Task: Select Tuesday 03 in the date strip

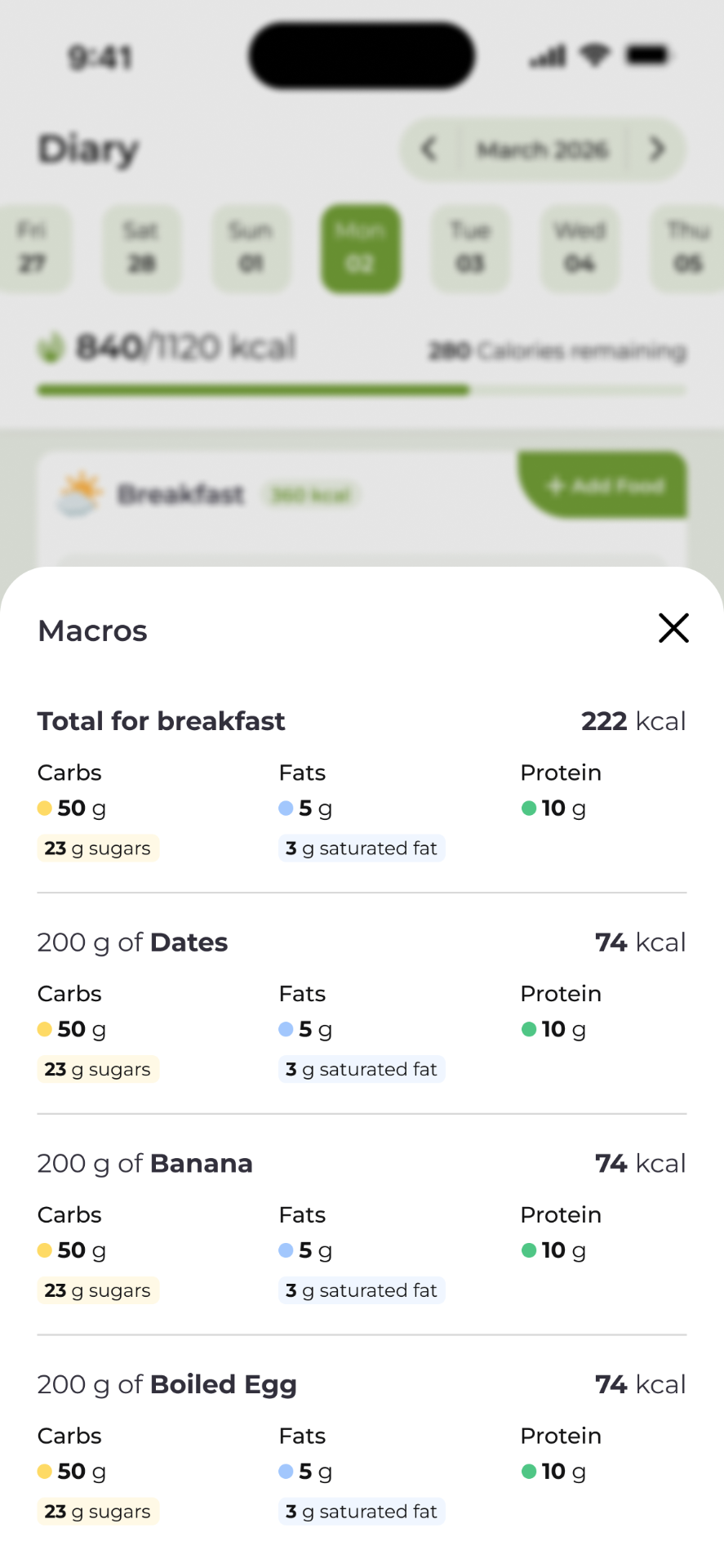Action: pyautogui.click(x=470, y=248)
